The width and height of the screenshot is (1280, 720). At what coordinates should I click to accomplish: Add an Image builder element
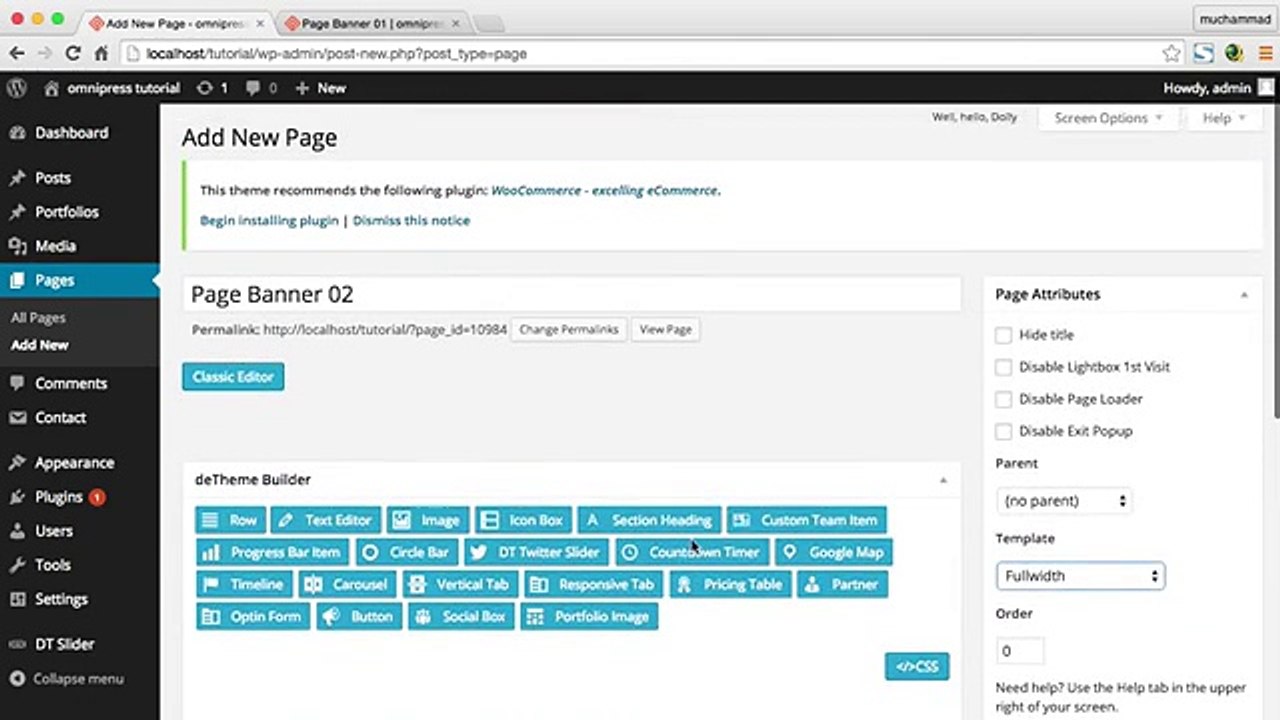[x=428, y=520]
